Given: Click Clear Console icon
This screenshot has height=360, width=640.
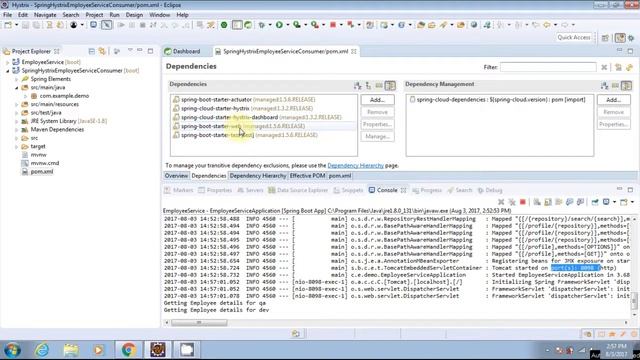Looking at the screenshot, I should tap(537, 202).
